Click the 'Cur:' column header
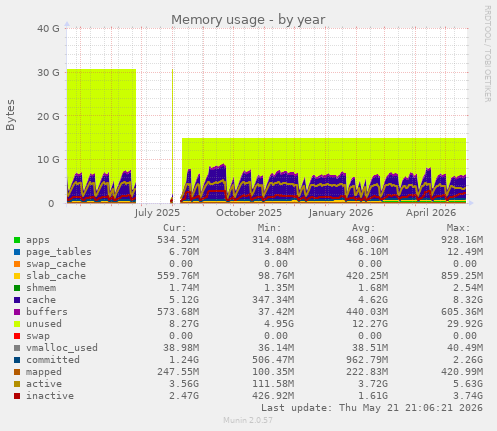The height and width of the screenshot is (431, 497). (175, 228)
